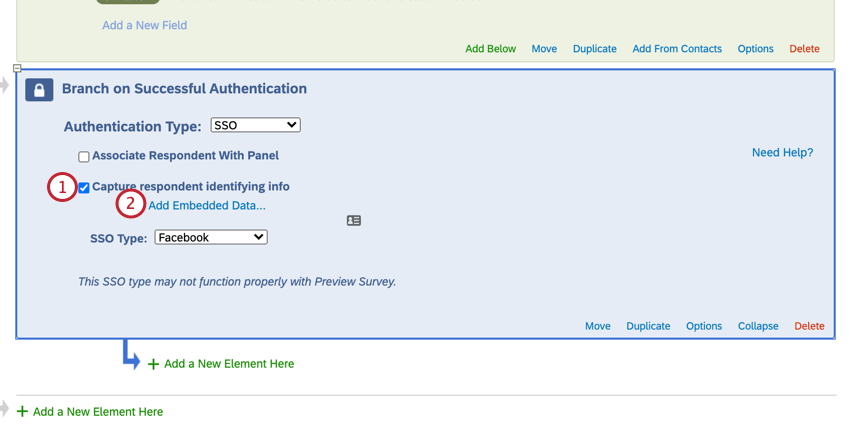Open the Need Help link

pyautogui.click(x=782, y=153)
